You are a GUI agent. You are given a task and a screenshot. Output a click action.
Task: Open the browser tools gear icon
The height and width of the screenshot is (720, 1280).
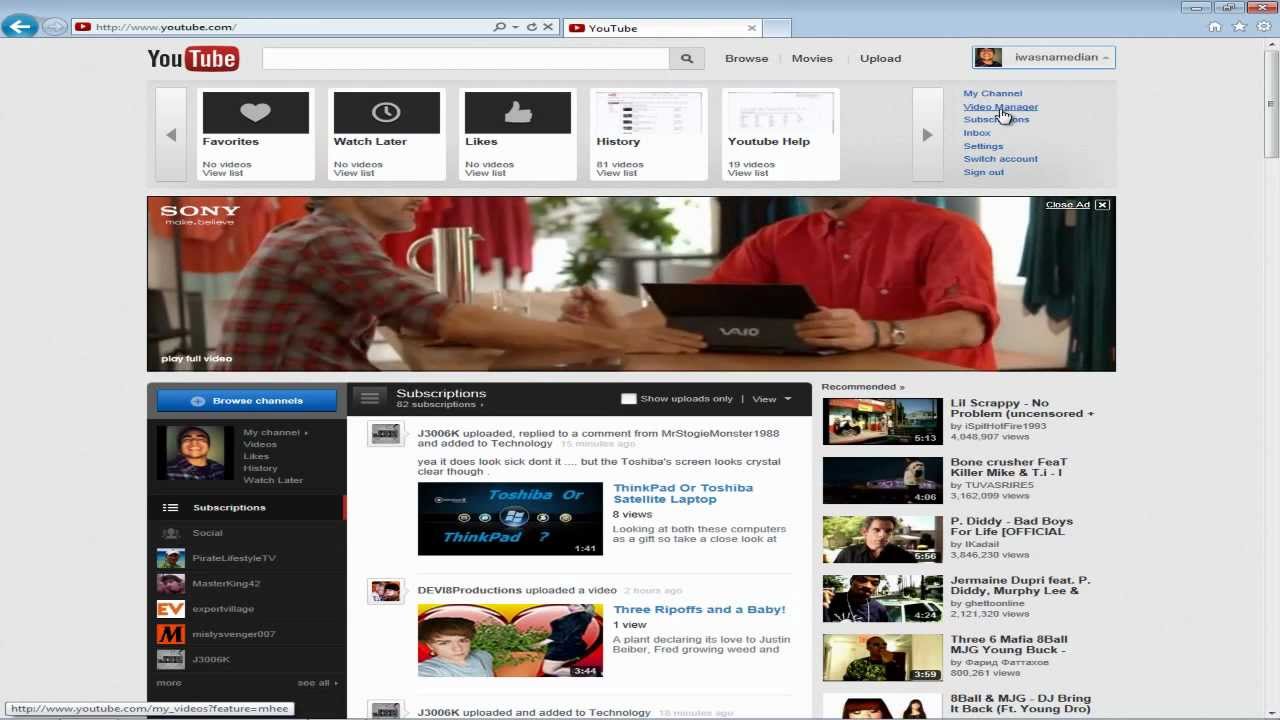(1264, 27)
